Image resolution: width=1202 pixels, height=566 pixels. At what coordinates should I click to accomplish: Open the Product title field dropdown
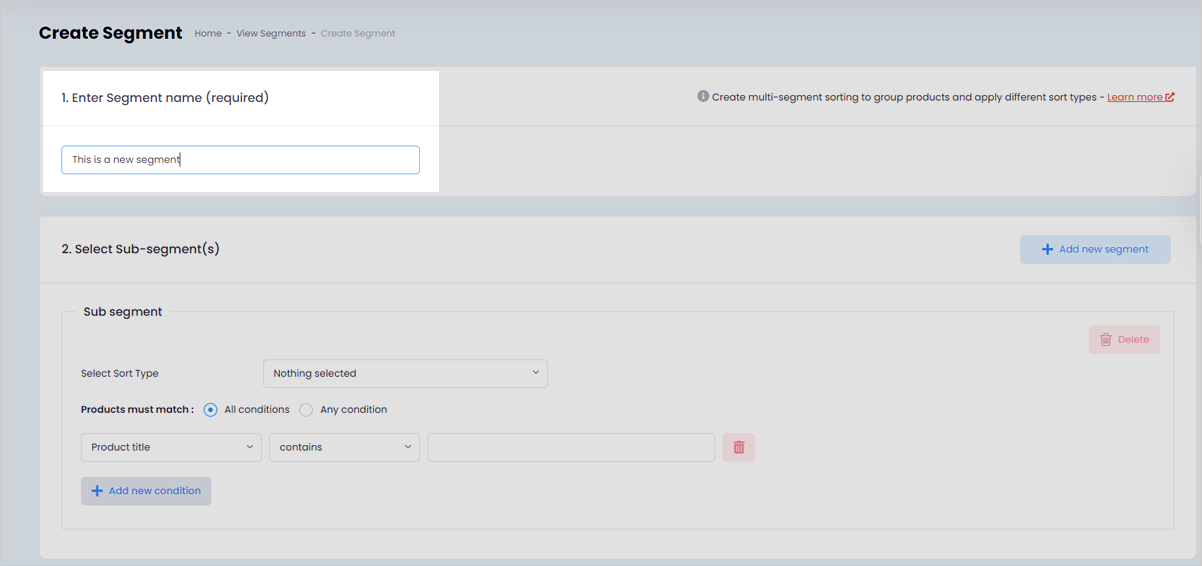click(171, 447)
